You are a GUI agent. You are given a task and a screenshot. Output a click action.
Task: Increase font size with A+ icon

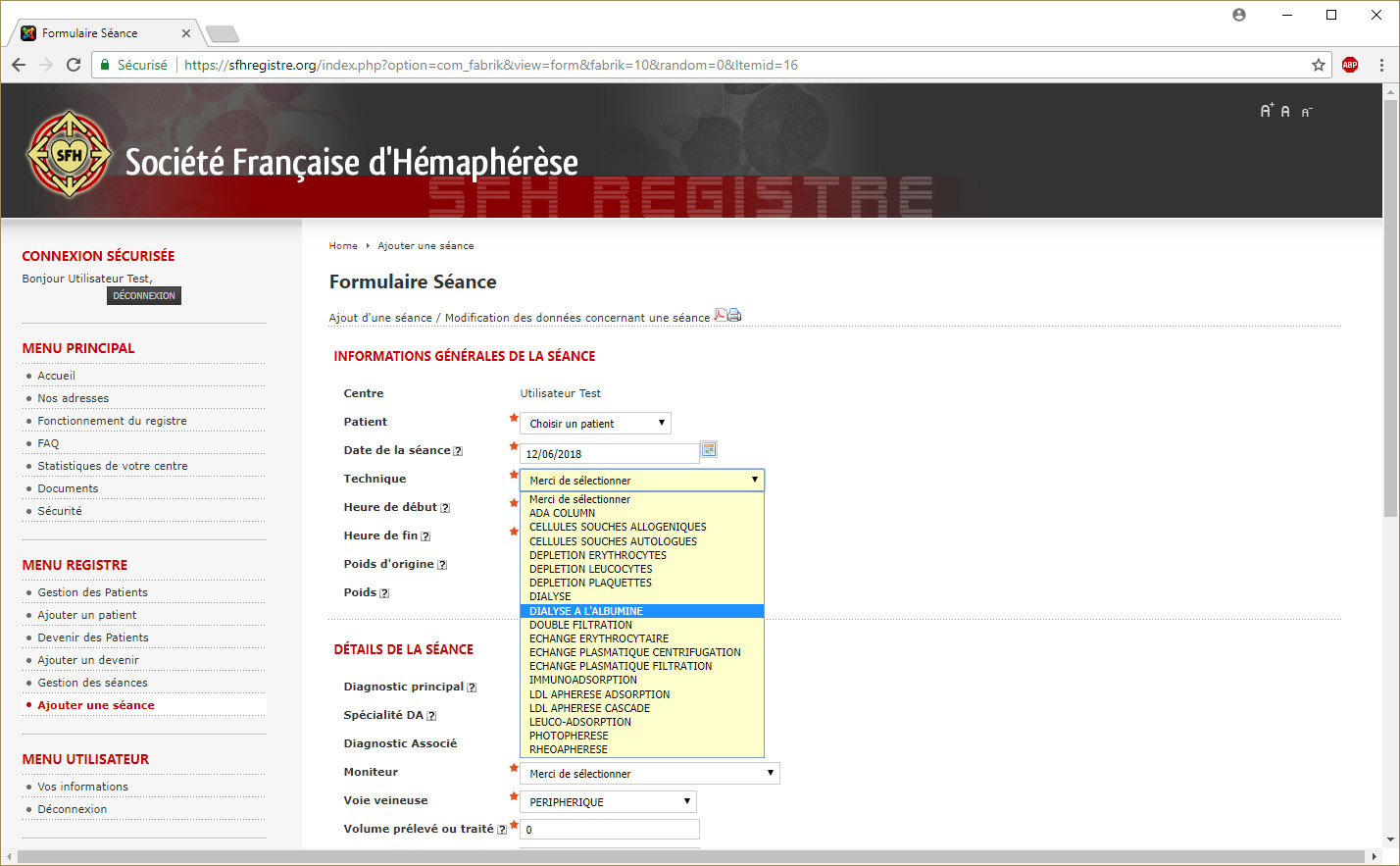pyautogui.click(x=1267, y=111)
